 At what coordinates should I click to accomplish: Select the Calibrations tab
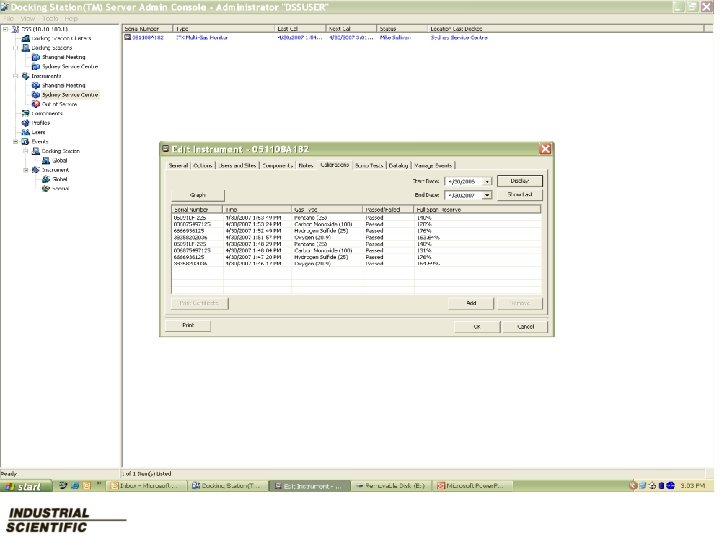pyautogui.click(x=334, y=164)
